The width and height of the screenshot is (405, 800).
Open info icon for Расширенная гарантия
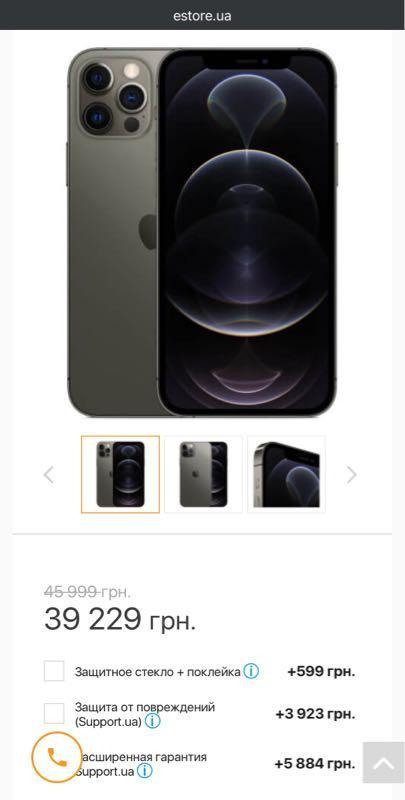click(x=144, y=770)
